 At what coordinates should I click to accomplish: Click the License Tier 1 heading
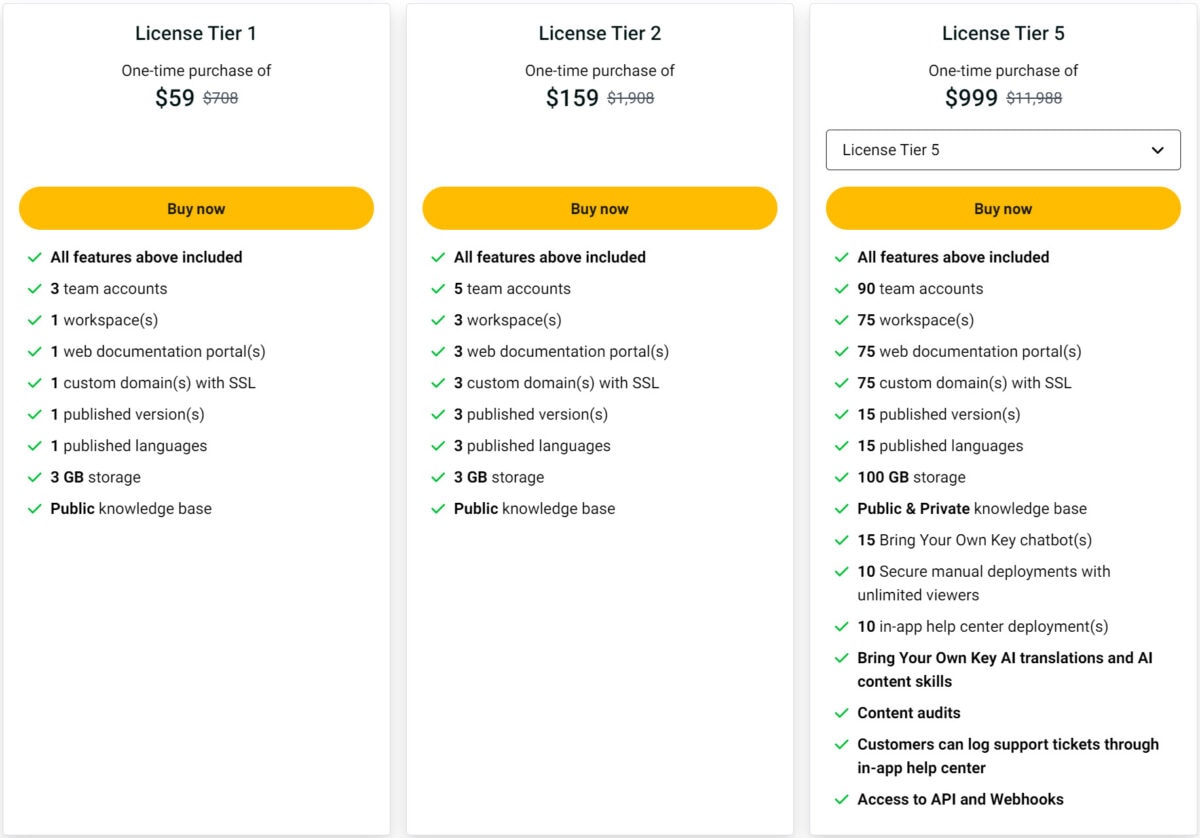click(196, 33)
